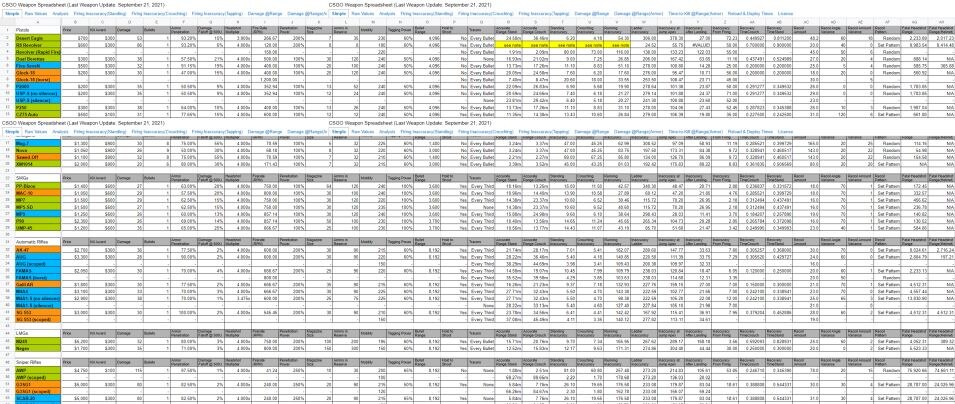Open License tab in upper tab strip
The image size is (955, 404).
pos(785,12)
